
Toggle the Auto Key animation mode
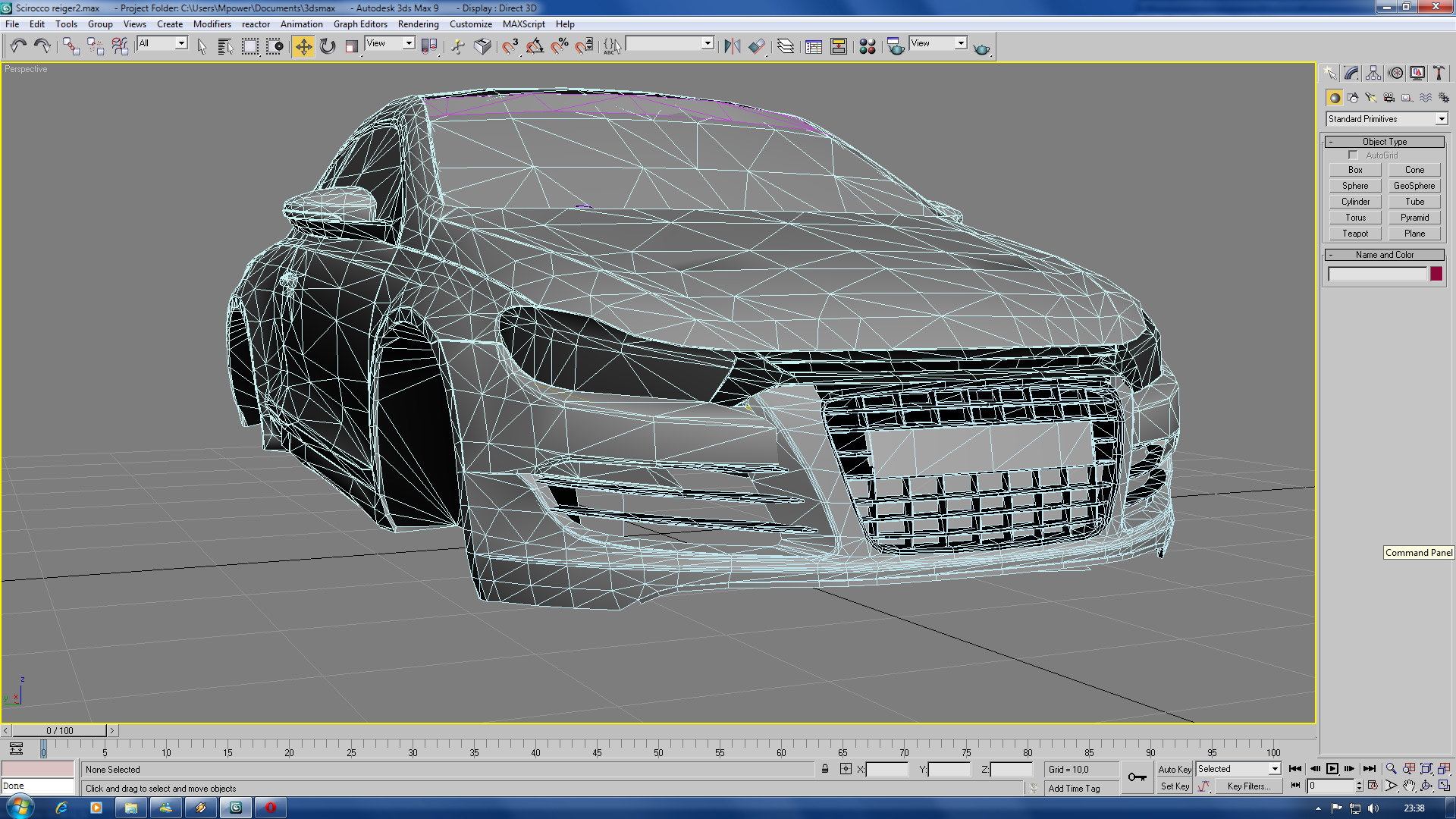pos(1174,769)
